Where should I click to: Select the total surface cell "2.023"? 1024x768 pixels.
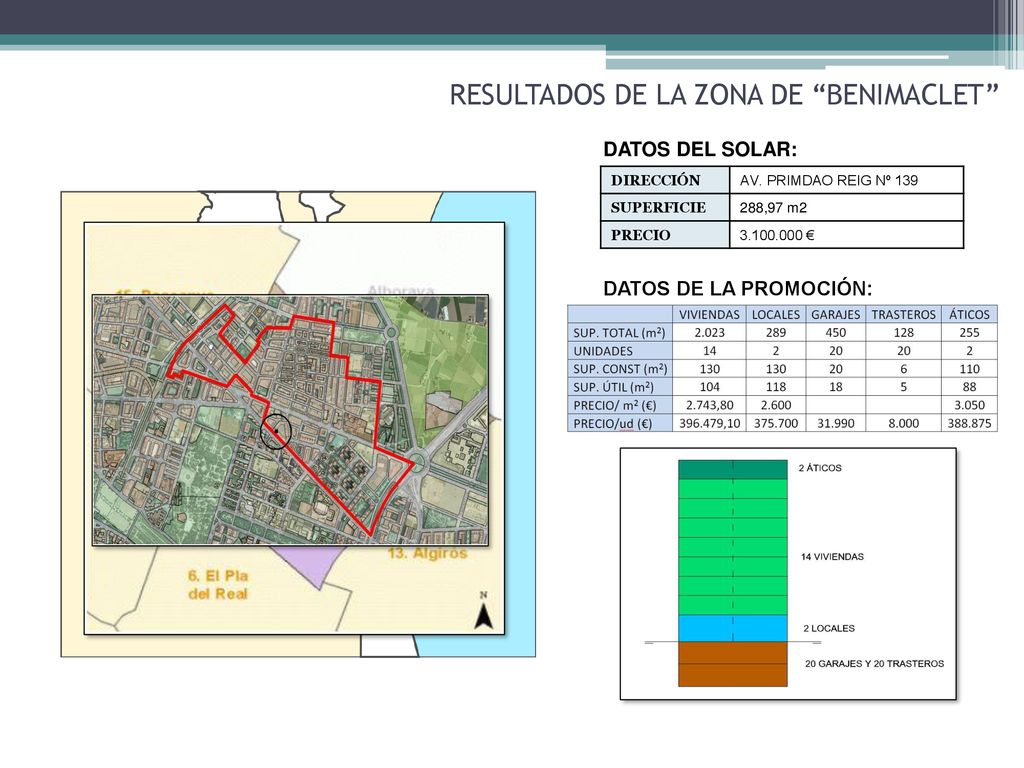pyautogui.click(x=710, y=332)
